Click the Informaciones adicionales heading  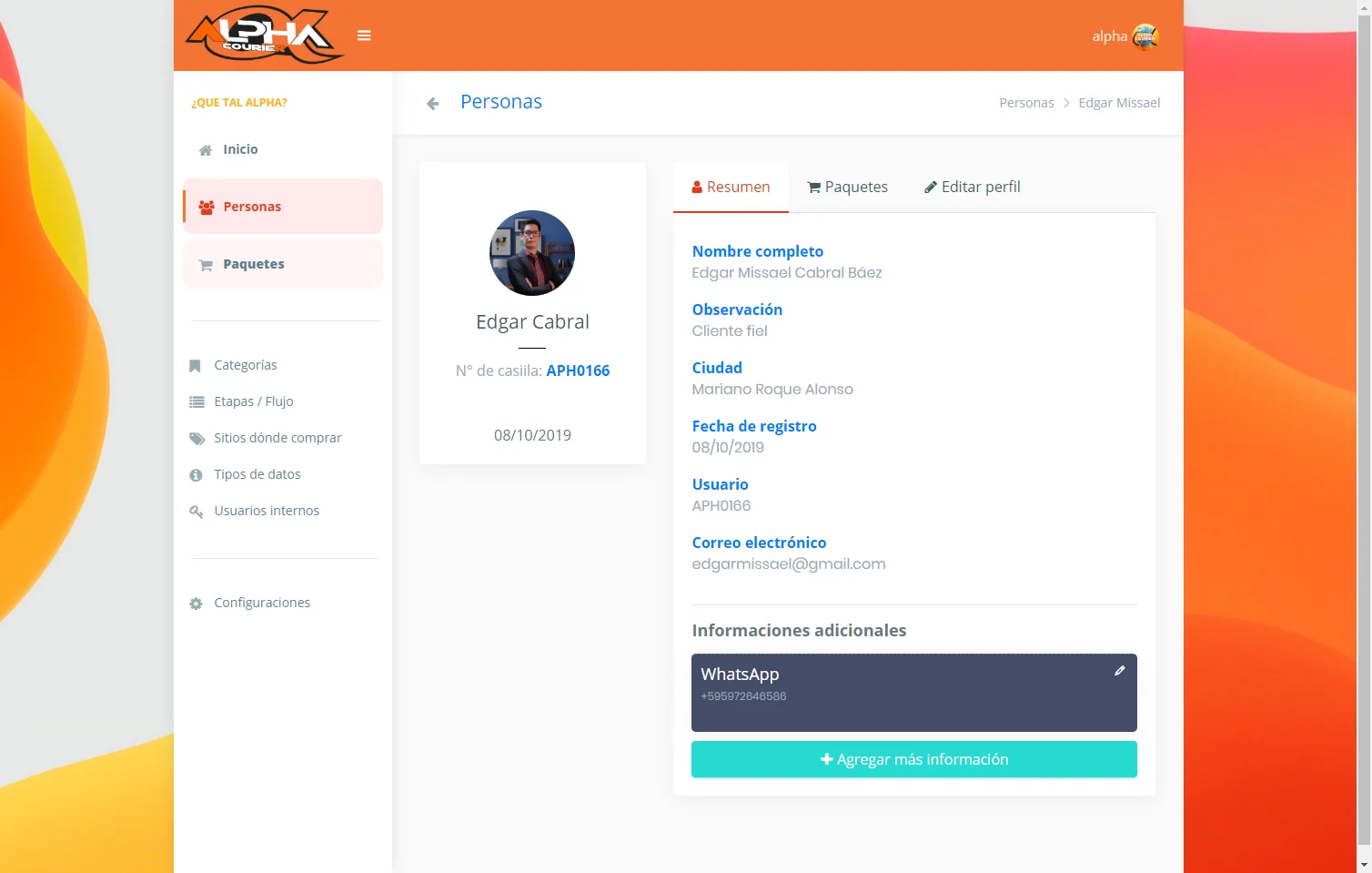799,631
